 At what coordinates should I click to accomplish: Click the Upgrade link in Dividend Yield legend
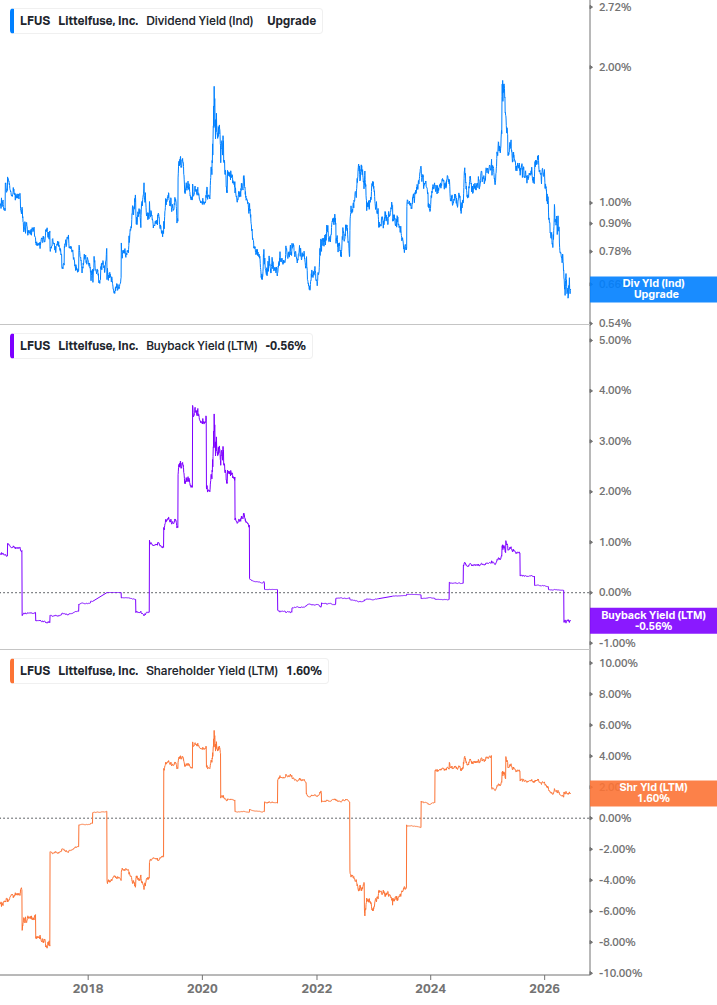point(292,21)
